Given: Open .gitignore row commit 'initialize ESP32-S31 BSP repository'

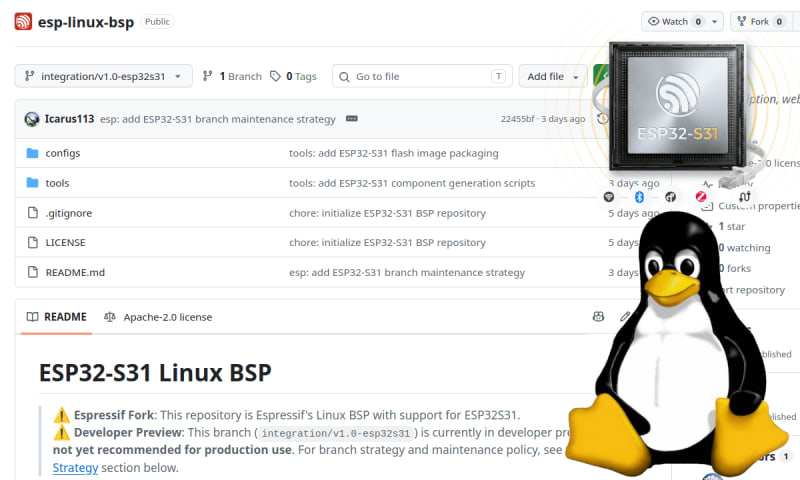Looking at the screenshot, I should click(387, 213).
